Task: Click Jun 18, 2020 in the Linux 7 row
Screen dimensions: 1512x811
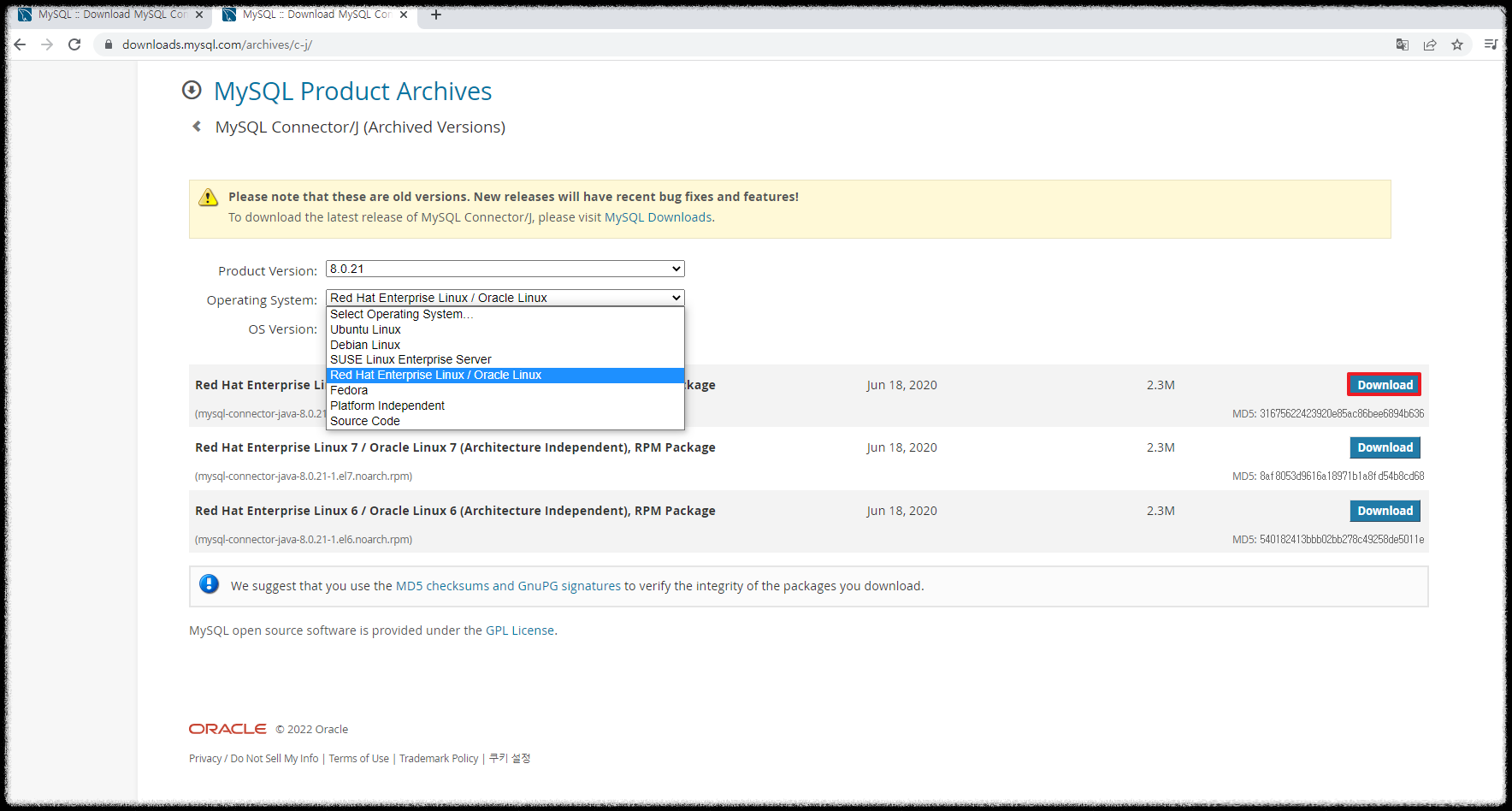Action: [901, 447]
